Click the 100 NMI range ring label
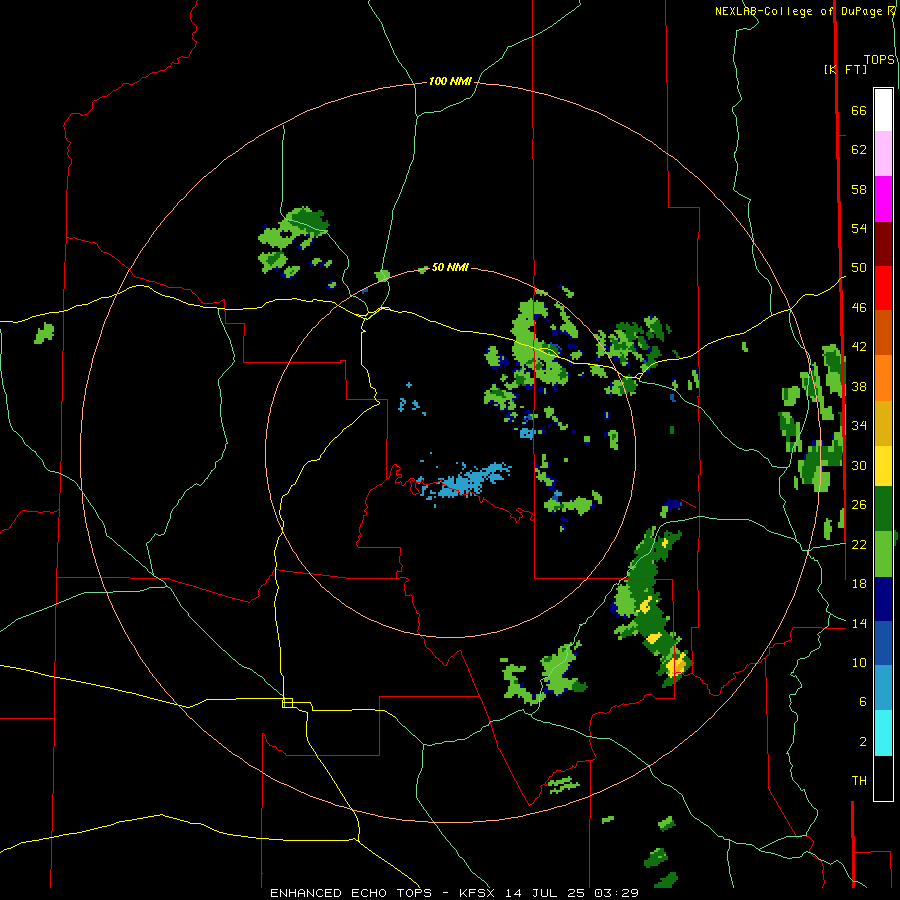 pos(450,82)
